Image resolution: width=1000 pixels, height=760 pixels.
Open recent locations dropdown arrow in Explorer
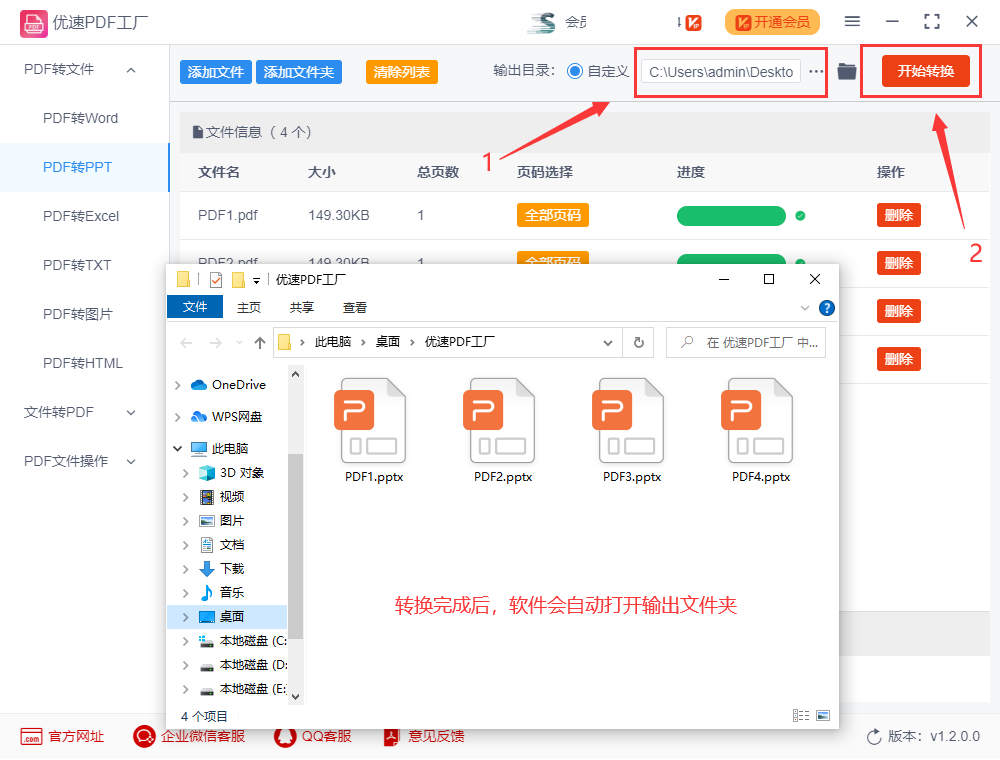[x=239, y=343]
